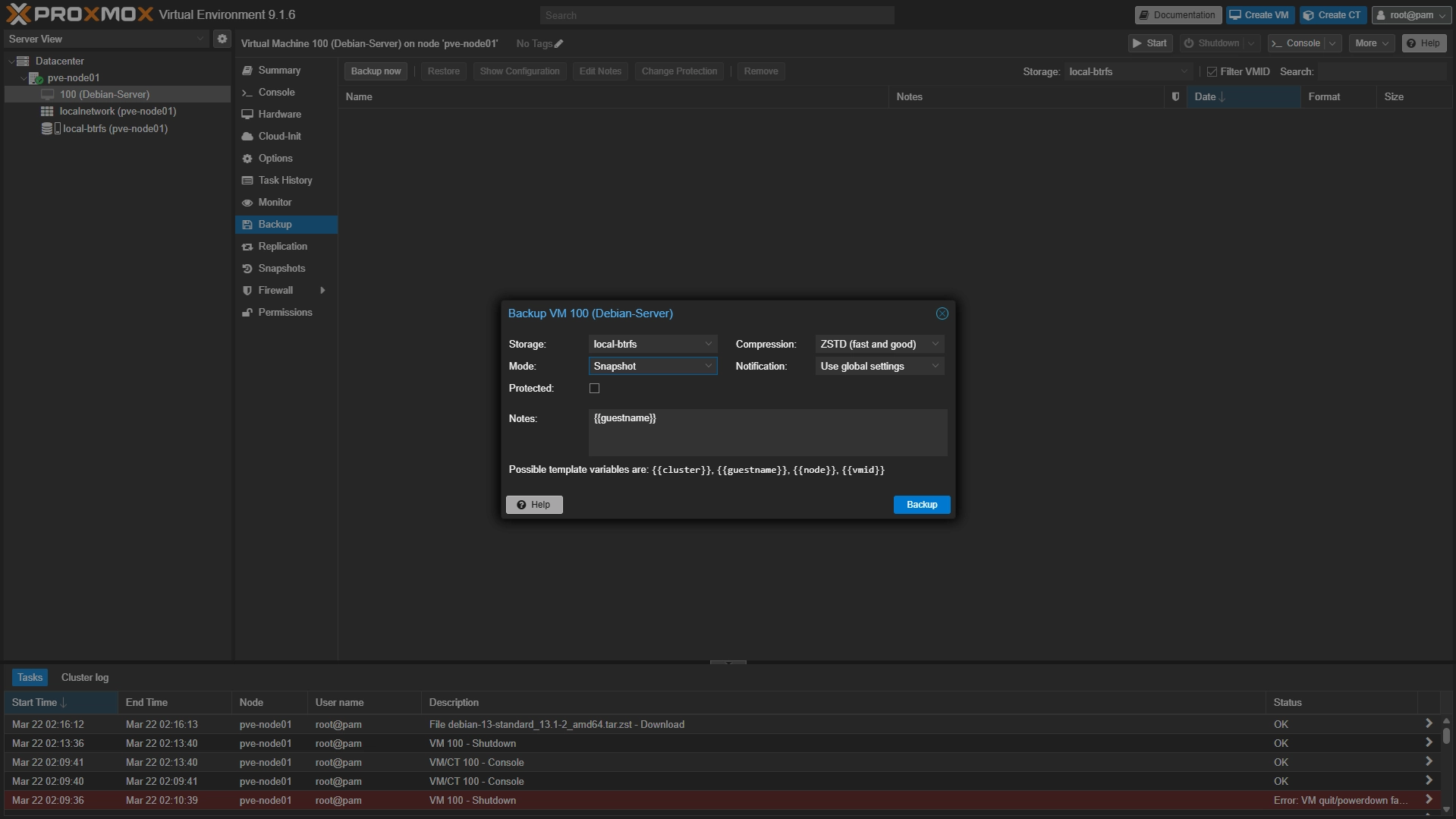
Task: Click the Create VM button
Action: point(1259,15)
